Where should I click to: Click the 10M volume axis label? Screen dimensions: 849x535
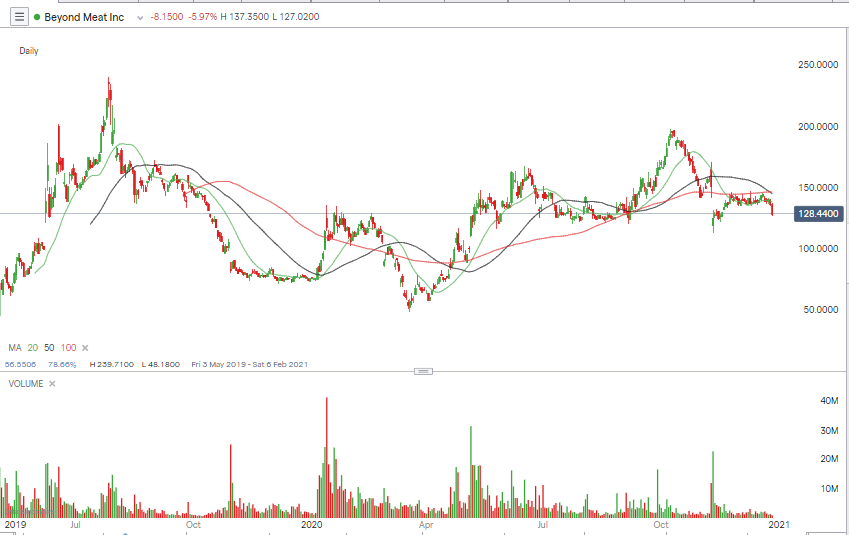(829, 488)
